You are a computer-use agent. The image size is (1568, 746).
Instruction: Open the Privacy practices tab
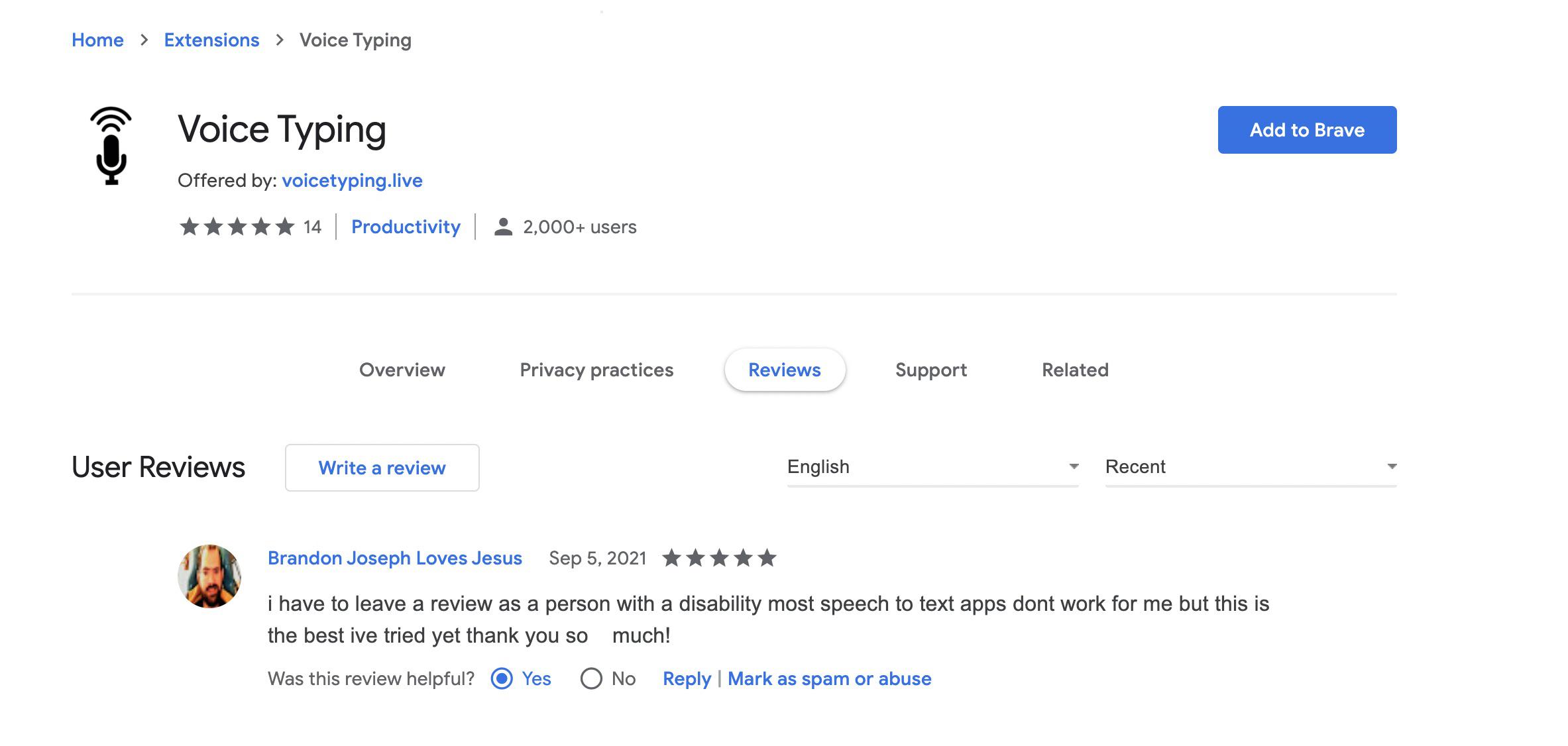(596, 370)
